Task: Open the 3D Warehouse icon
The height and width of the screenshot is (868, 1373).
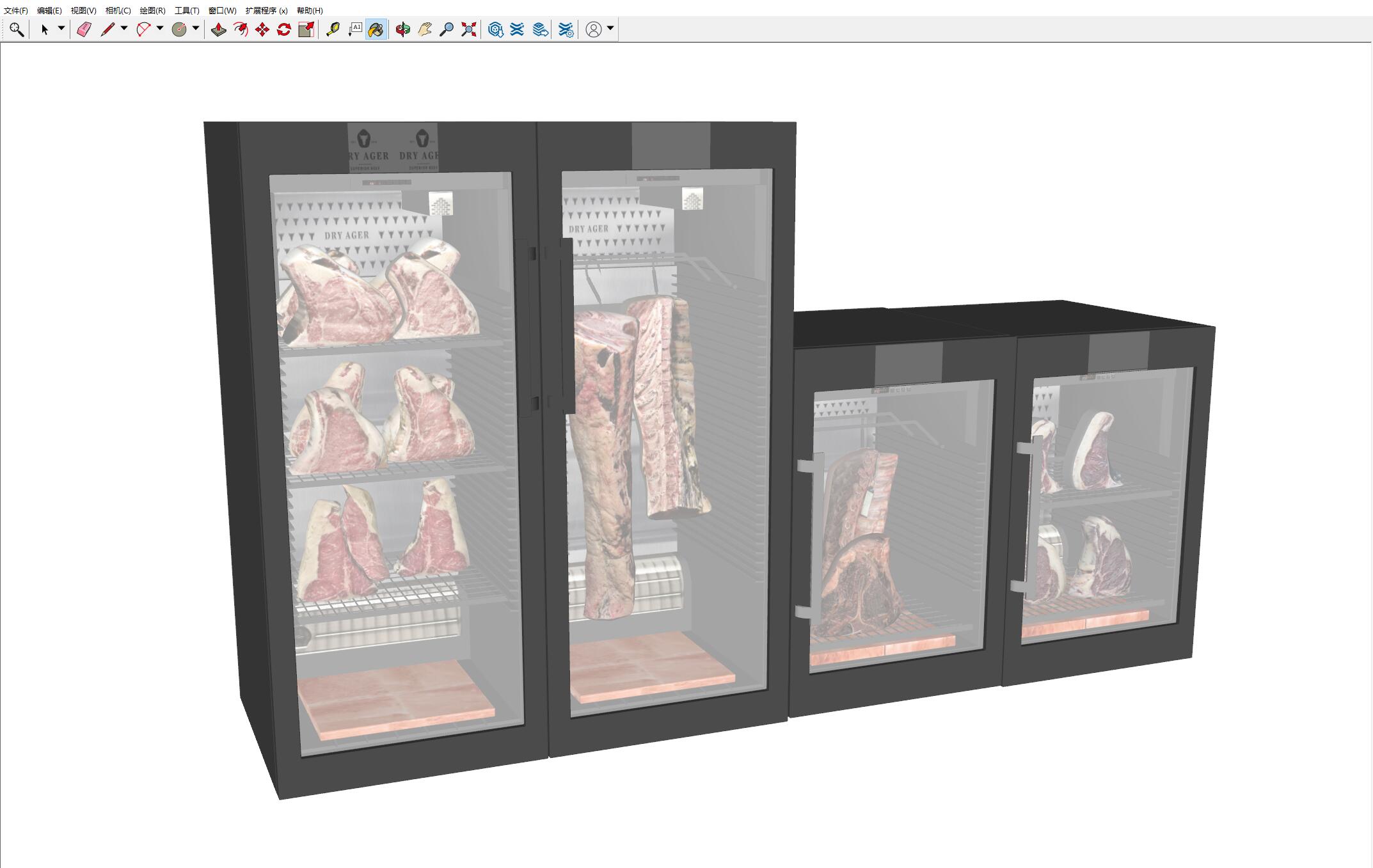Action: point(495,29)
